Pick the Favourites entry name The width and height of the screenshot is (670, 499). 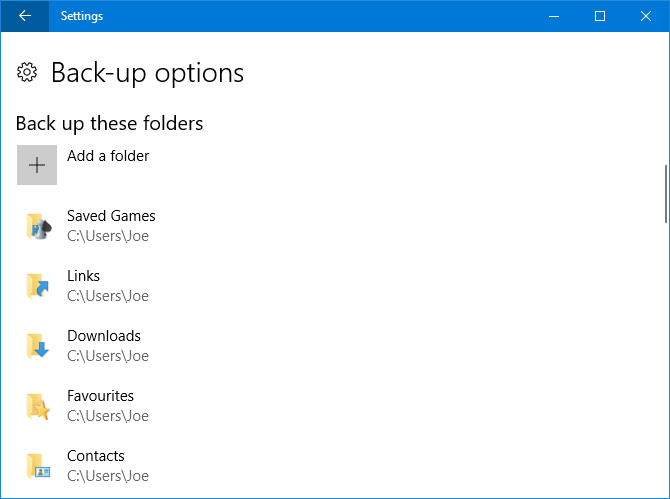pos(100,396)
